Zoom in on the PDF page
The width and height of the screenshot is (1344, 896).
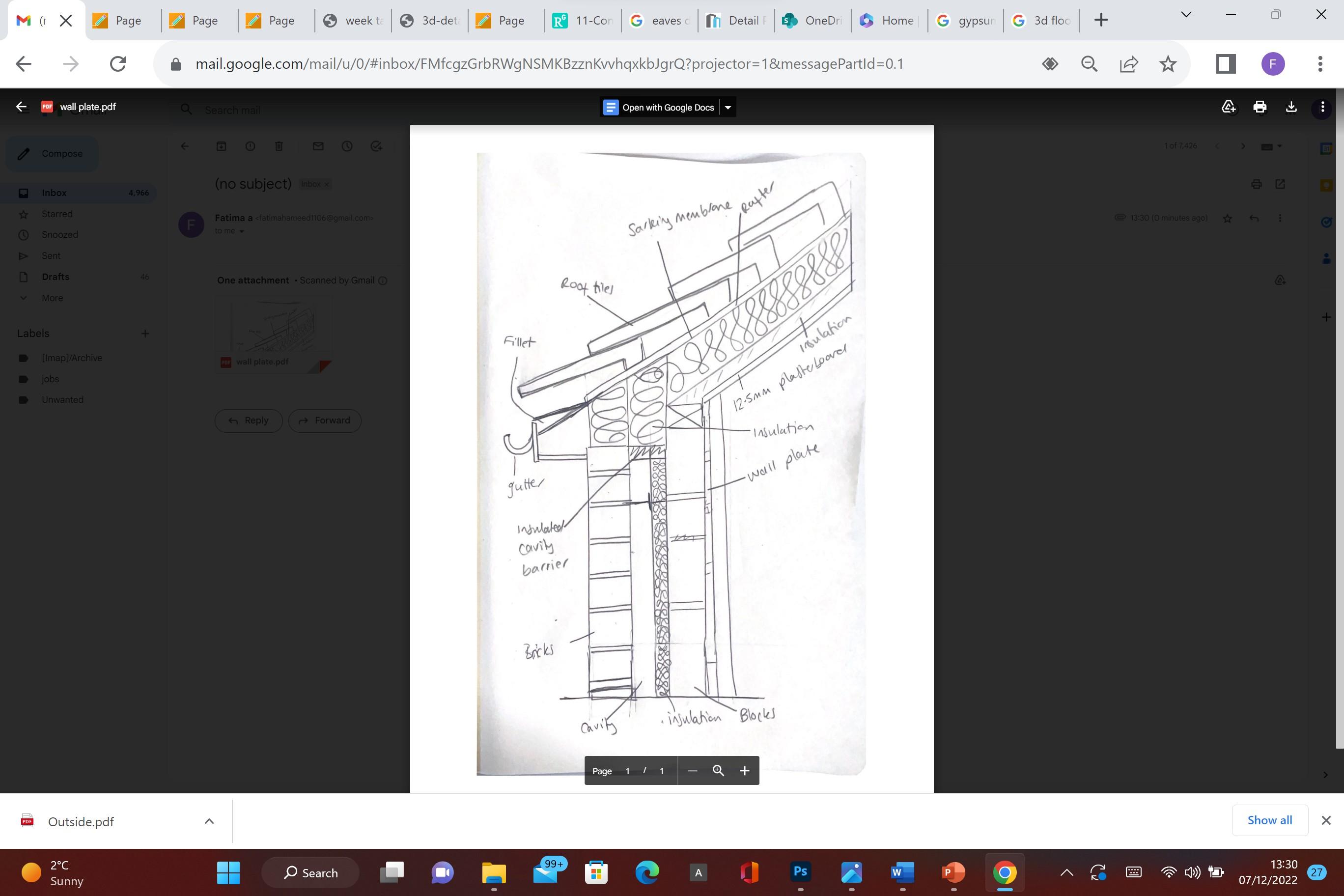point(744,770)
